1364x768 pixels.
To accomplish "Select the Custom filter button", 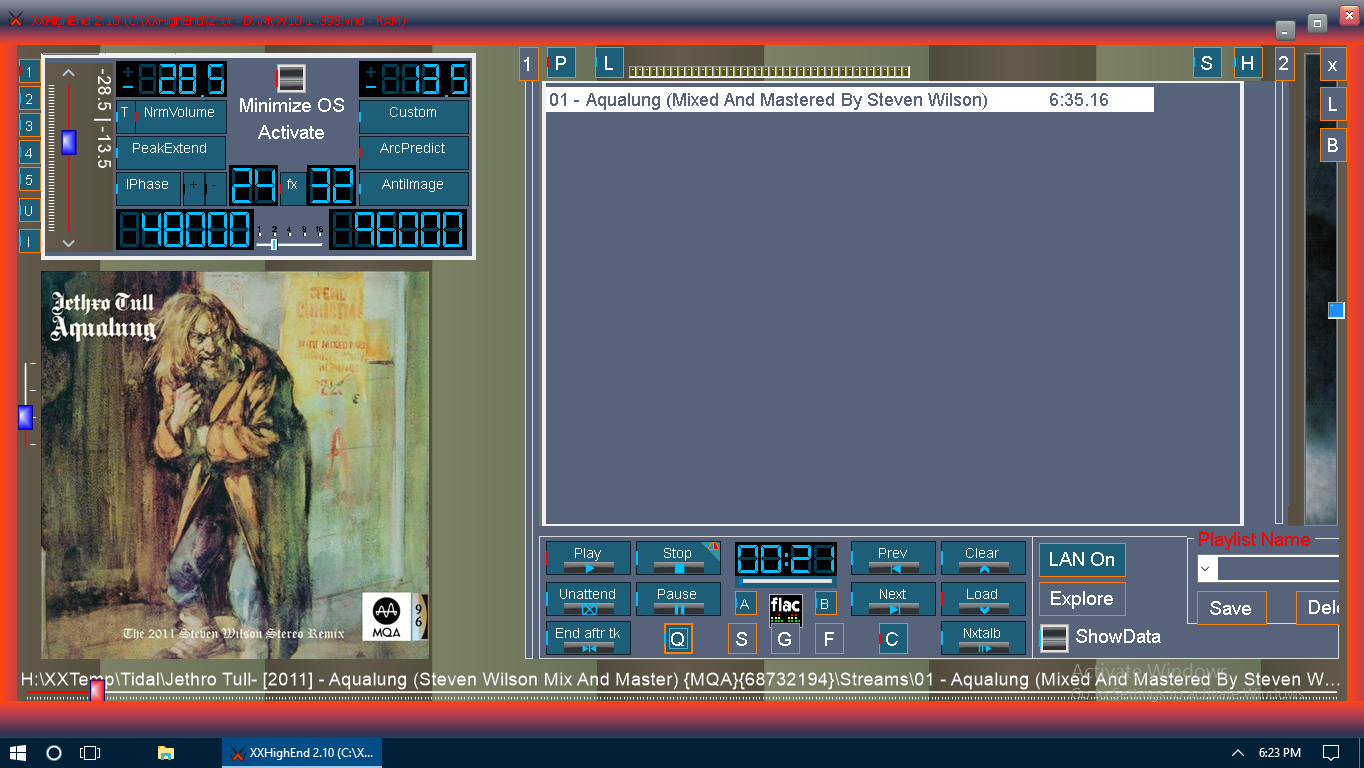I will 414,116.
